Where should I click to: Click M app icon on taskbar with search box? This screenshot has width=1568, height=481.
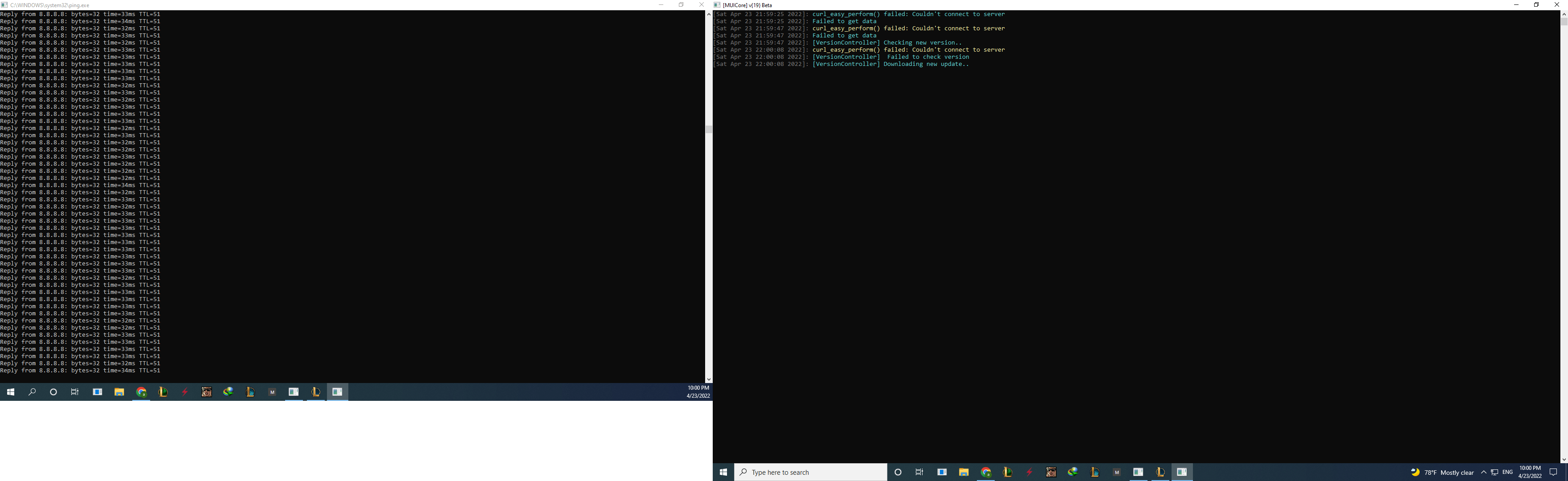pyautogui.click(x=1116, y=472)
